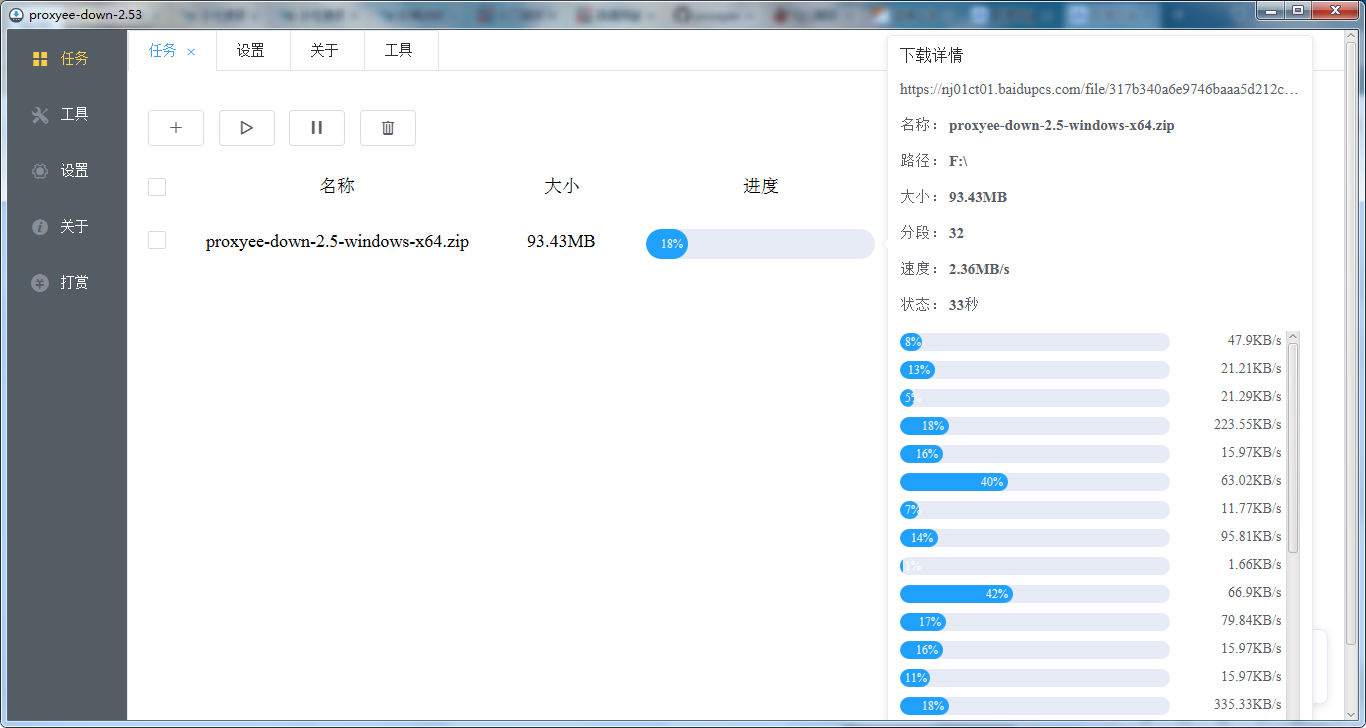
Task: Switch to the 工具 tab
Action: click(x=399, y=50)
